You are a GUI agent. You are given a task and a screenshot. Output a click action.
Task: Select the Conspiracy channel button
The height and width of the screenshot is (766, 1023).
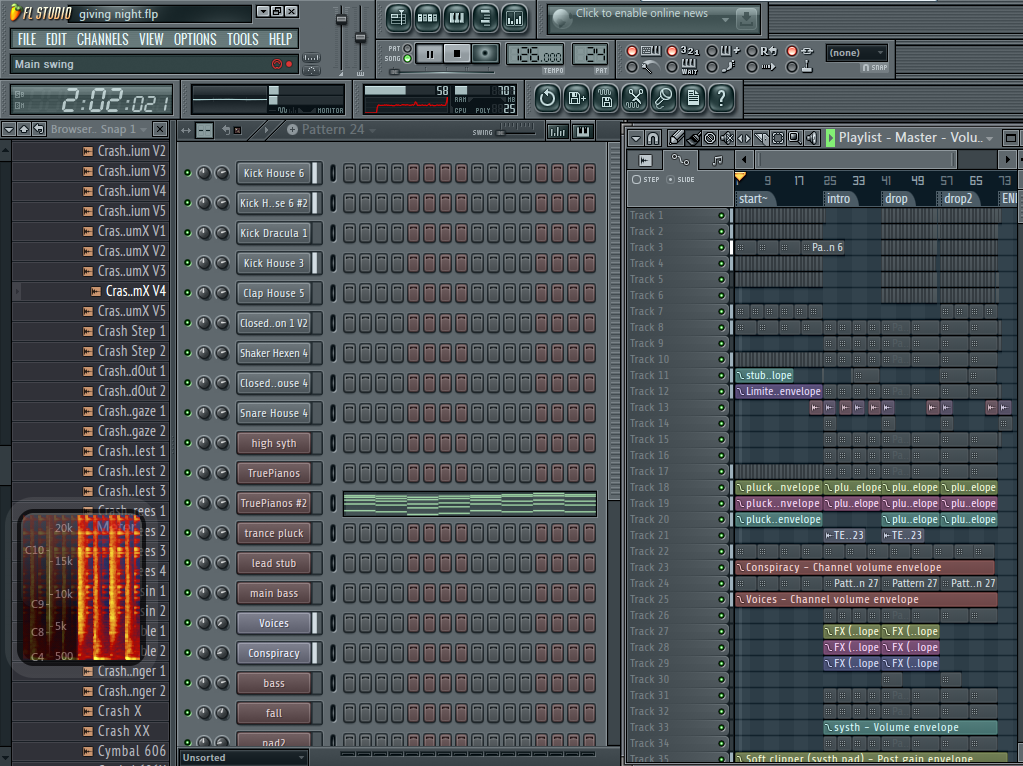pyautogui.click(x=274, y=653)
